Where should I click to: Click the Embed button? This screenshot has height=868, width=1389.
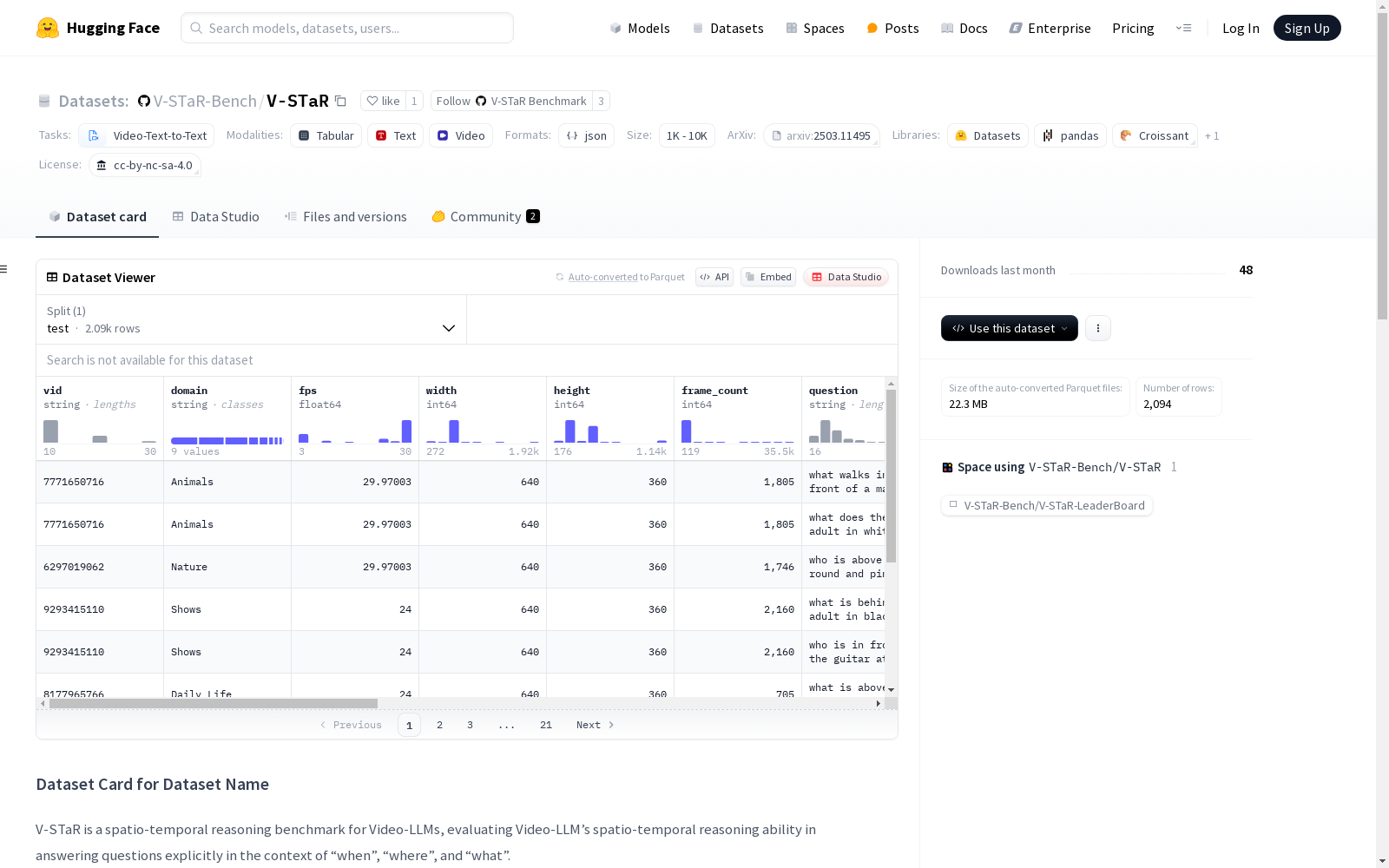point(768,277)
